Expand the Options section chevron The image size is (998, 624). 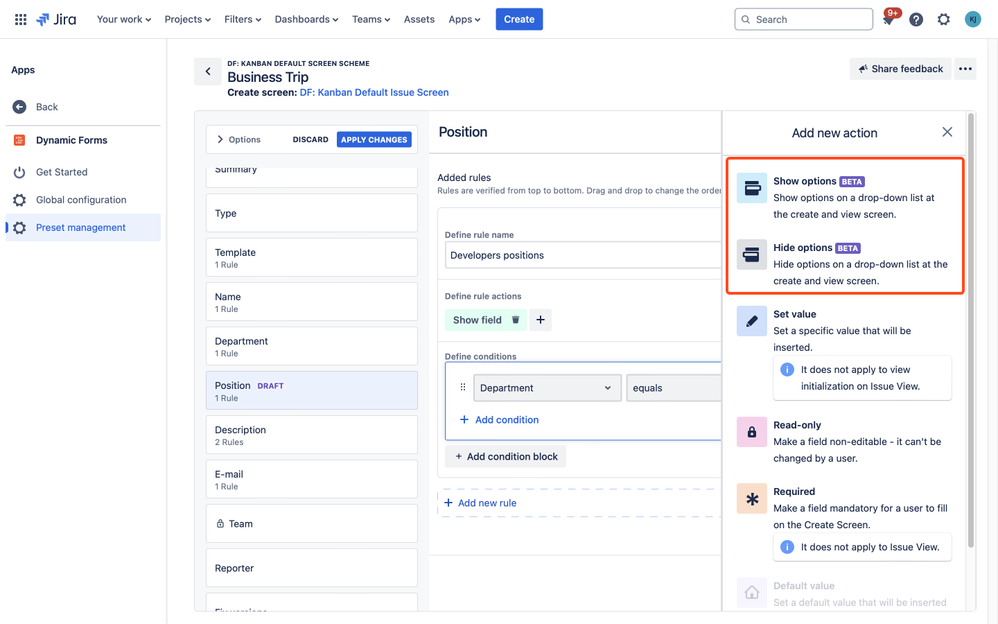(220, 139)
